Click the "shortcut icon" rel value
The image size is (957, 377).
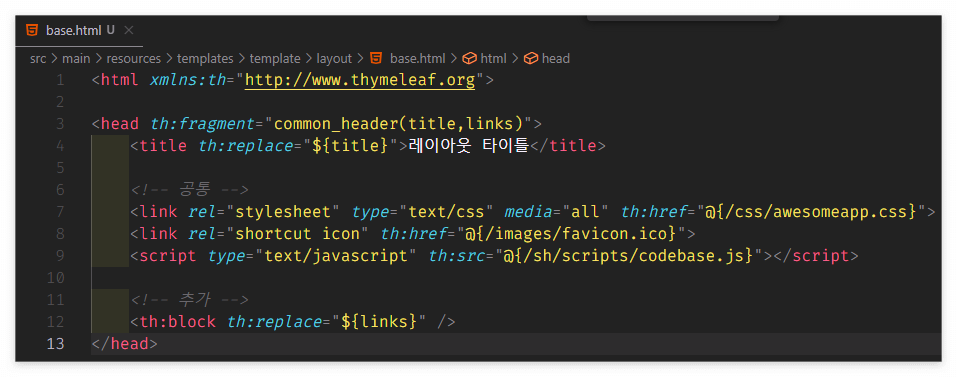coord(297,234)
